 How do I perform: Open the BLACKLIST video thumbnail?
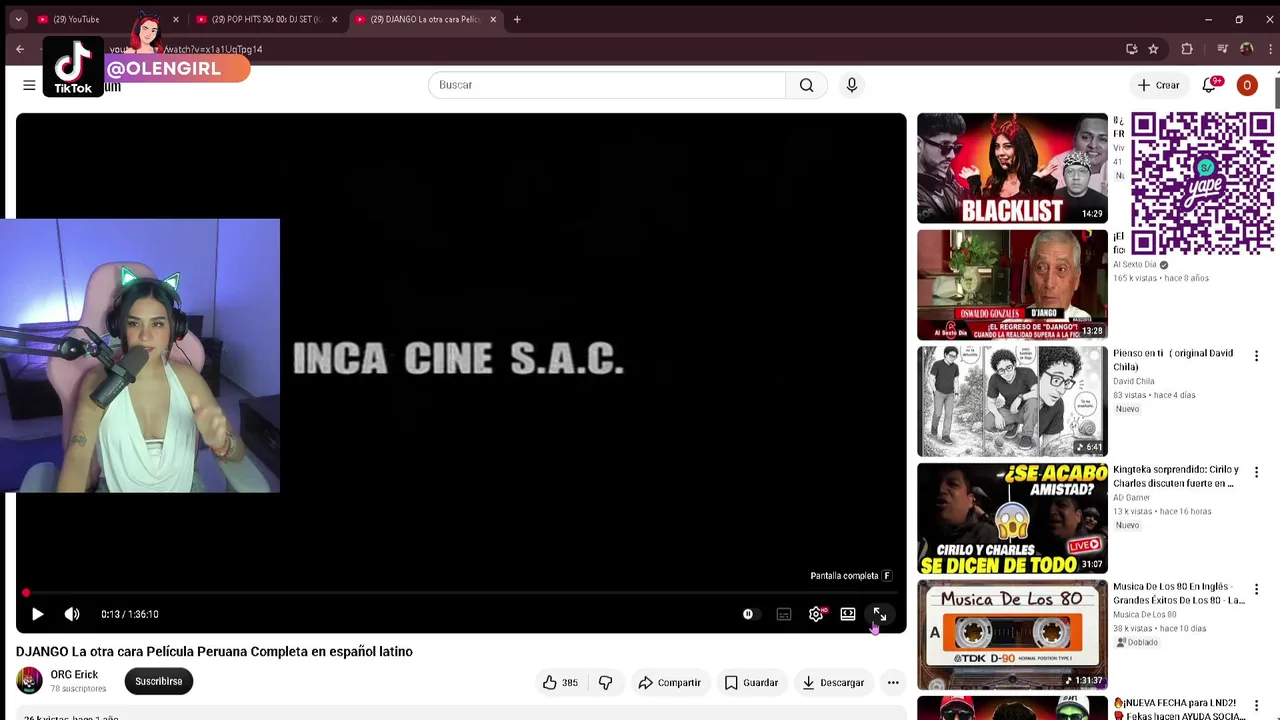pyautogui.click(x=1012, y=168)
